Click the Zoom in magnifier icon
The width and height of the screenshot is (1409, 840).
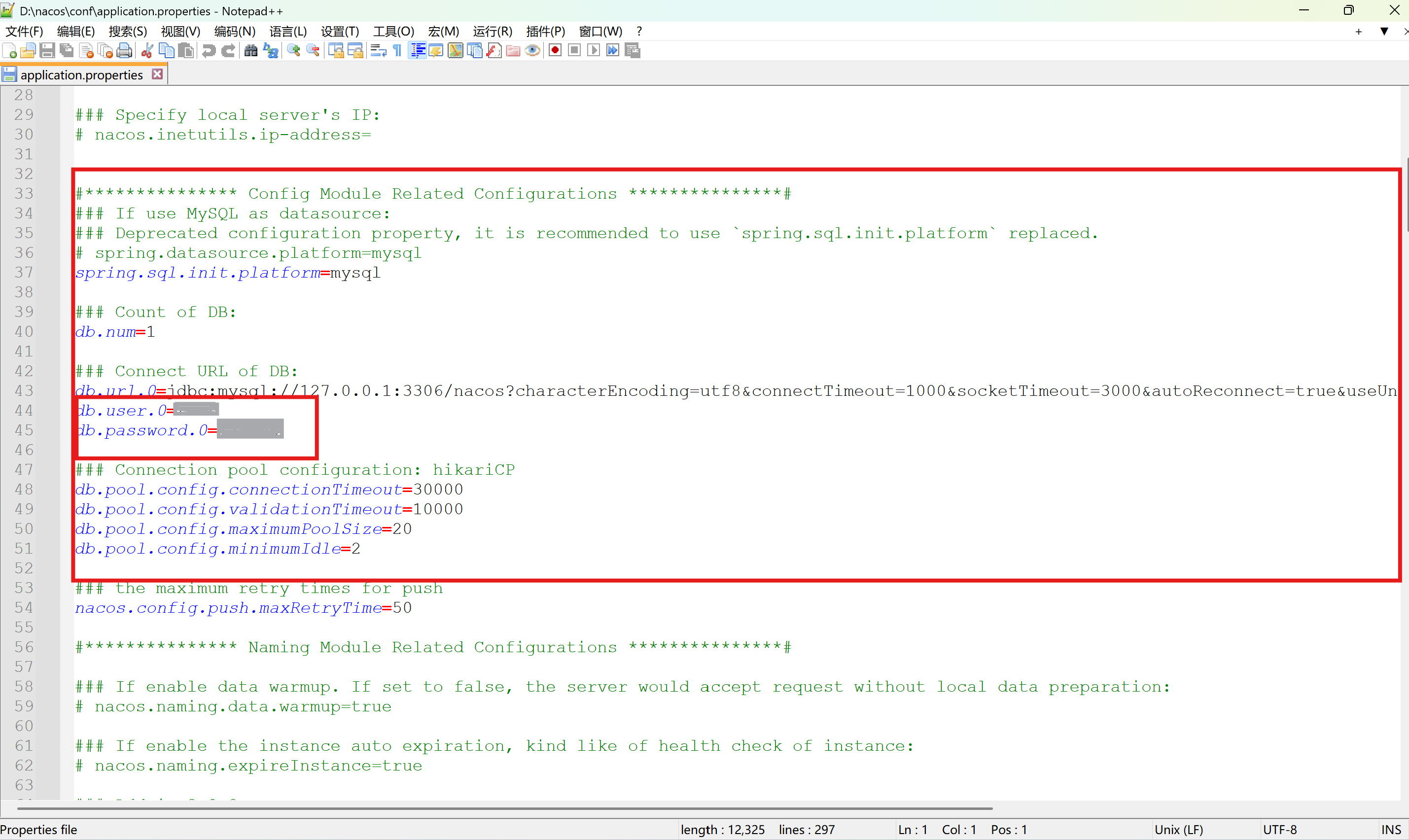pos(293,51)
